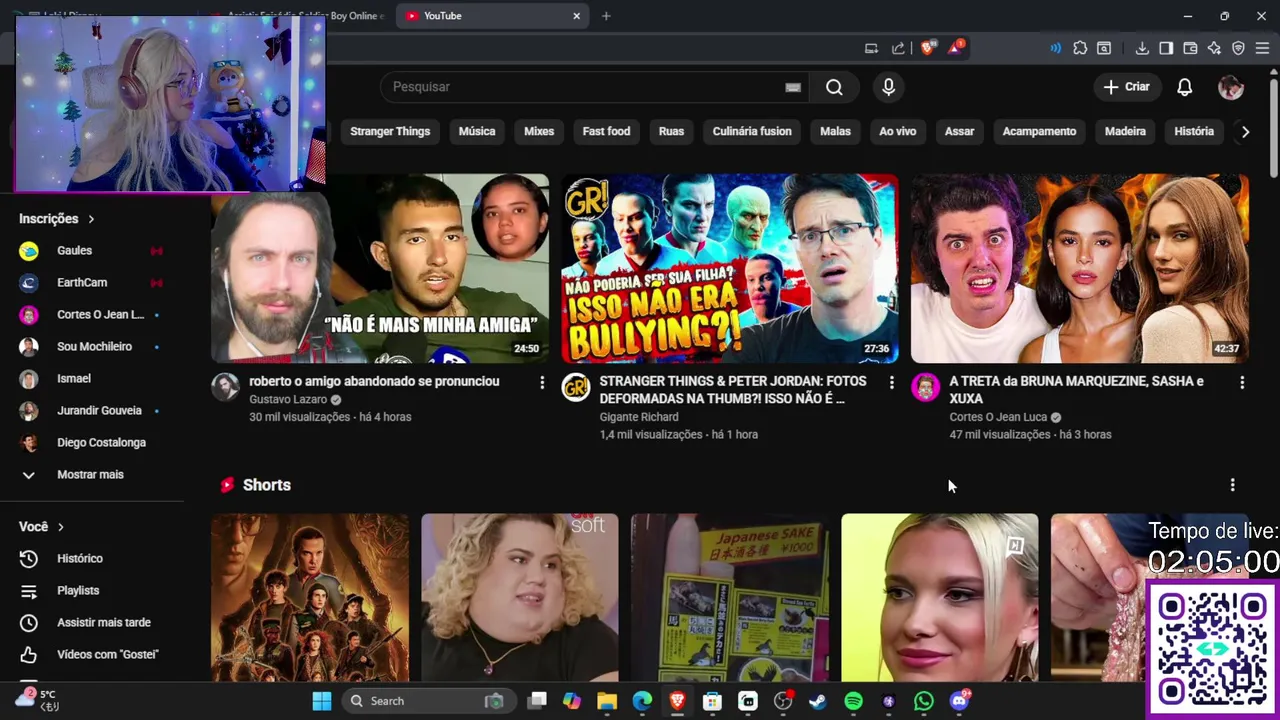Open Gustavo Lazaro channel avatar under the video

pos(225,388)
